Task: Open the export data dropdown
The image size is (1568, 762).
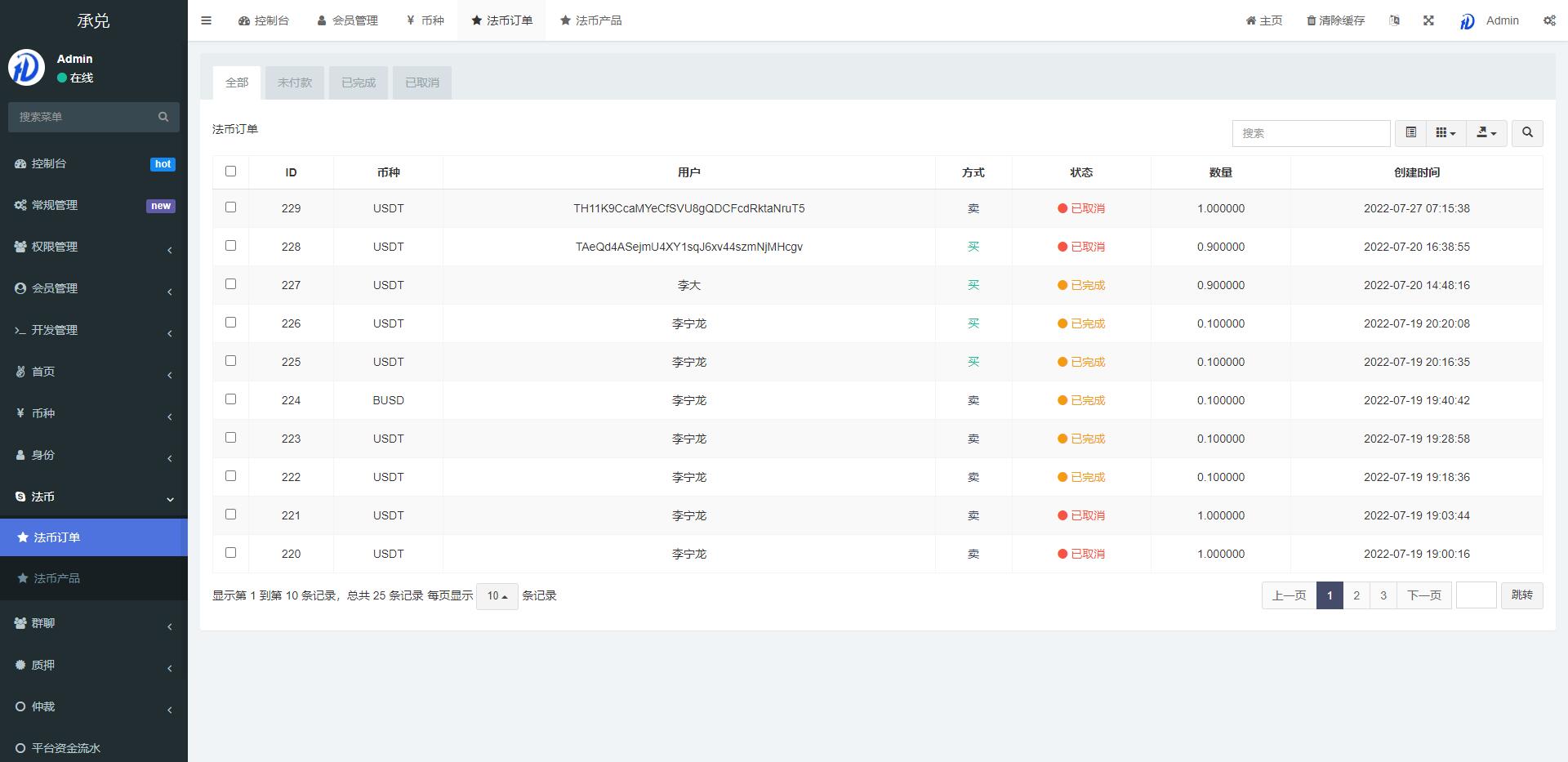Action: coord(1486,132)
